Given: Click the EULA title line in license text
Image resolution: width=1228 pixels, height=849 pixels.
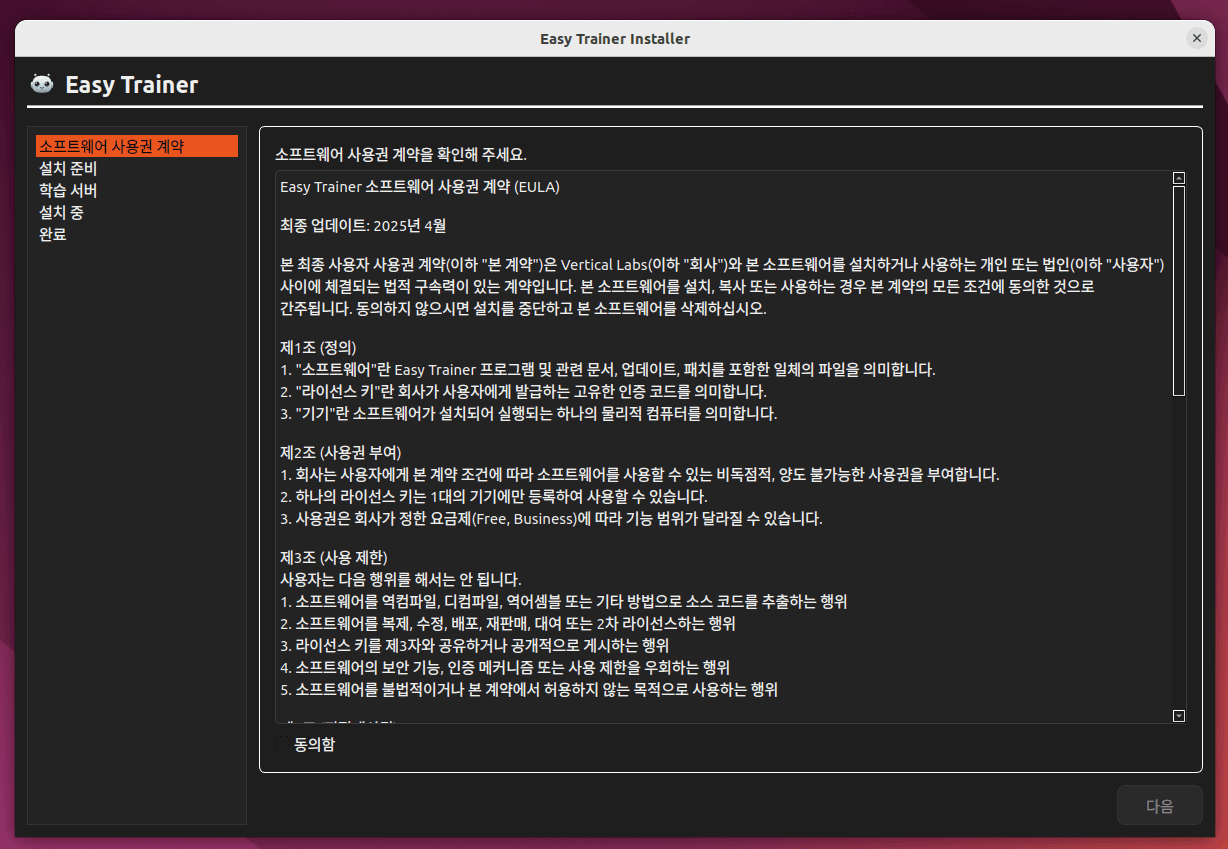Looking at the screenshot, I should pos(420,187).
